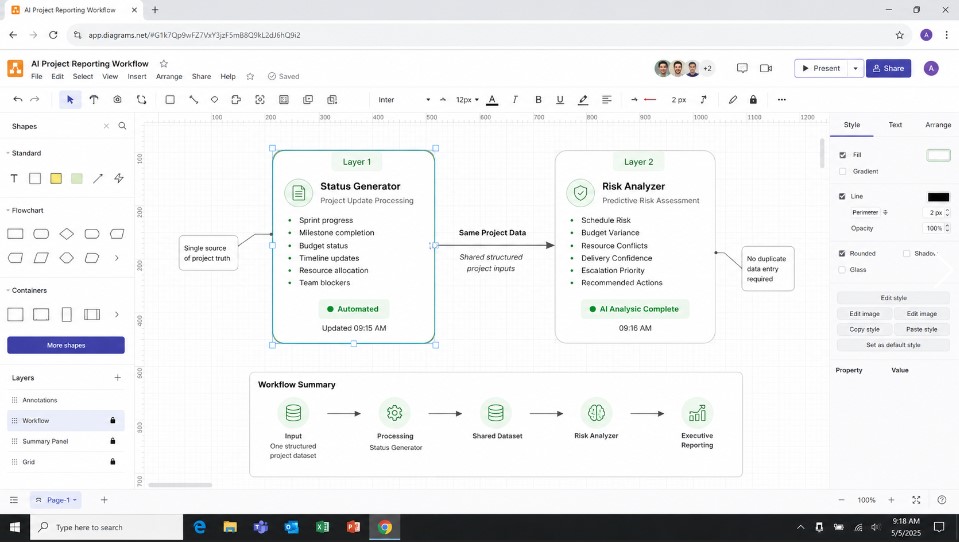
Task: Click the font color icon
Action: coord(492,100)
